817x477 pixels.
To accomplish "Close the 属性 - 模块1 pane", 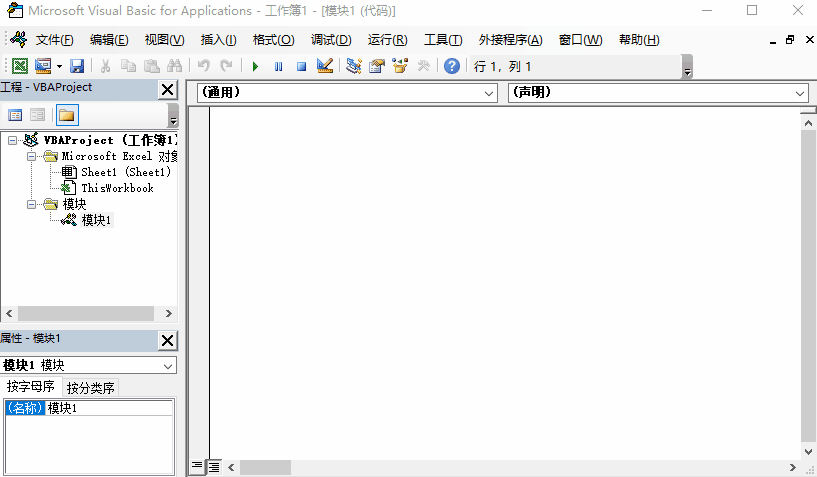I will pyautogui.click(x=168, y=340).
